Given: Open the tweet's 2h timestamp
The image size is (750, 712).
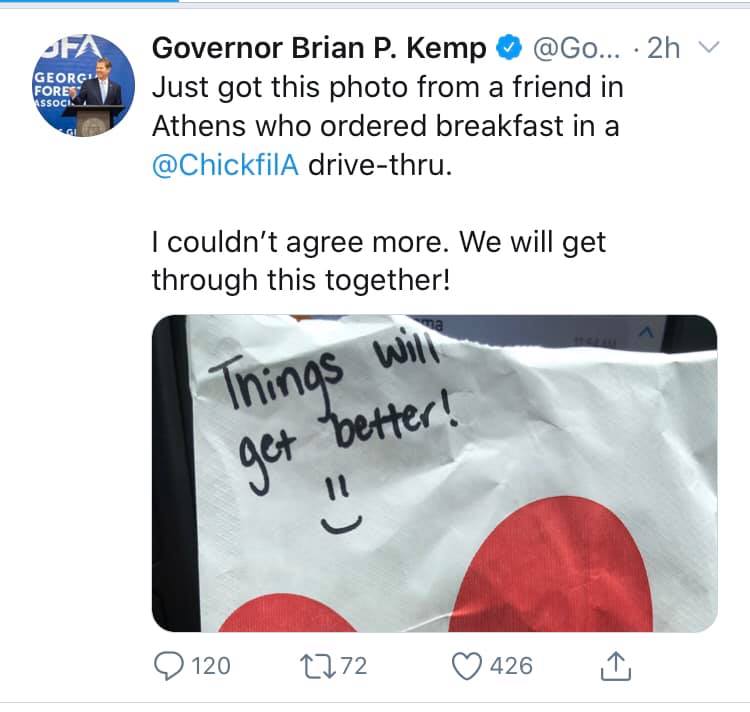Looking at the screenshot, I should (664, 48).
